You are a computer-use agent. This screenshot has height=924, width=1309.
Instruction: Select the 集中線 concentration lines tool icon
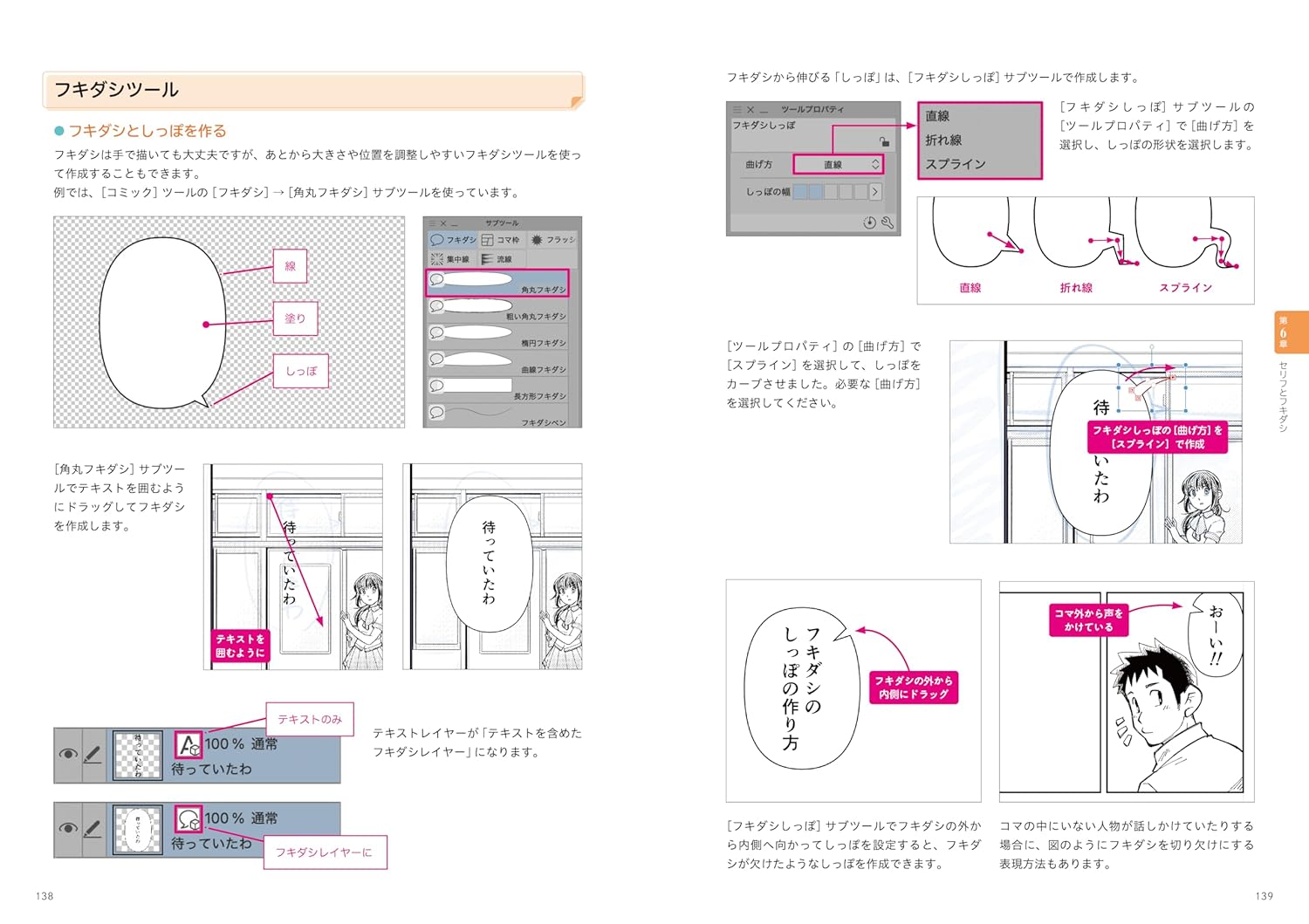tap(437, 259)
